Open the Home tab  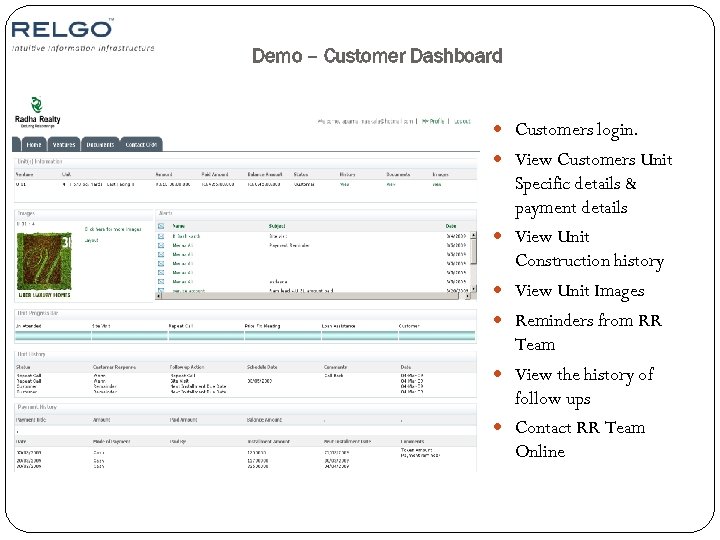pyautogui.click(x=34, y=144)
